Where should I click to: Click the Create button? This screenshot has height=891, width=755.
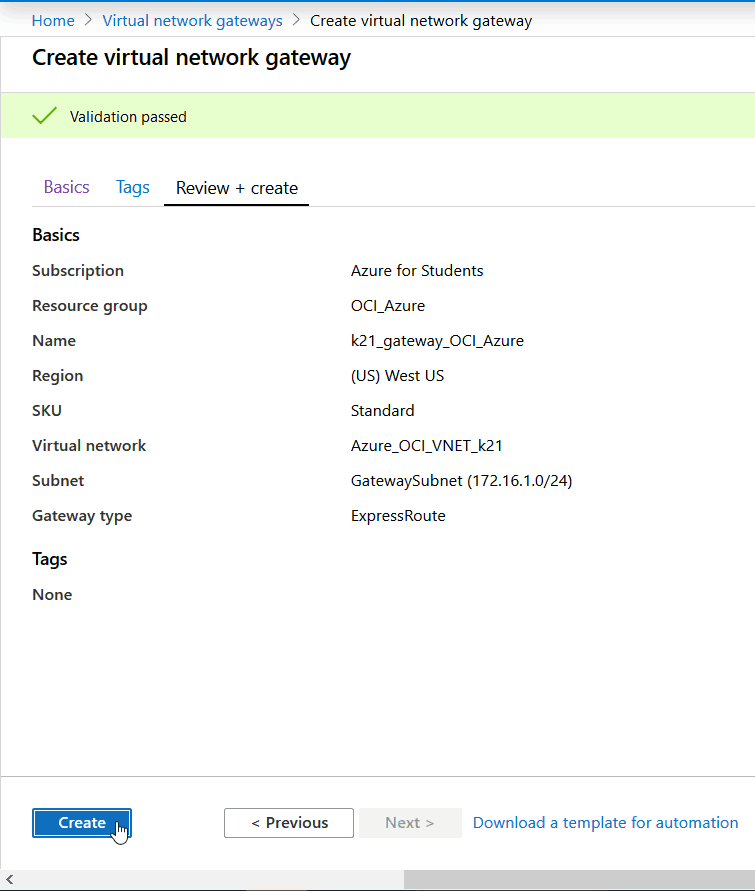point(81,822)
